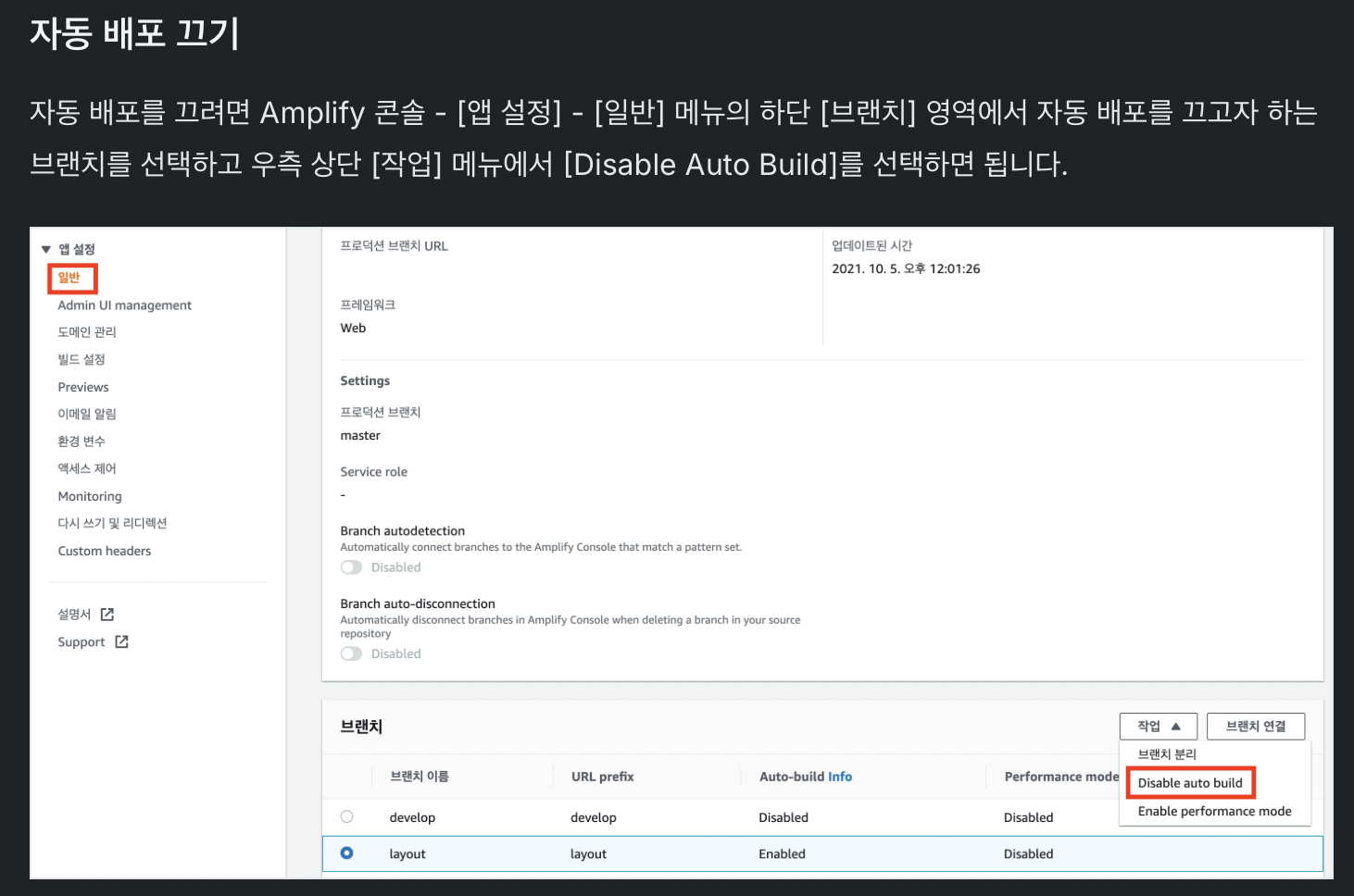The image size is (1354, 896).
Task: Open 이메일 알림 settings
Action: click(87, 414)
